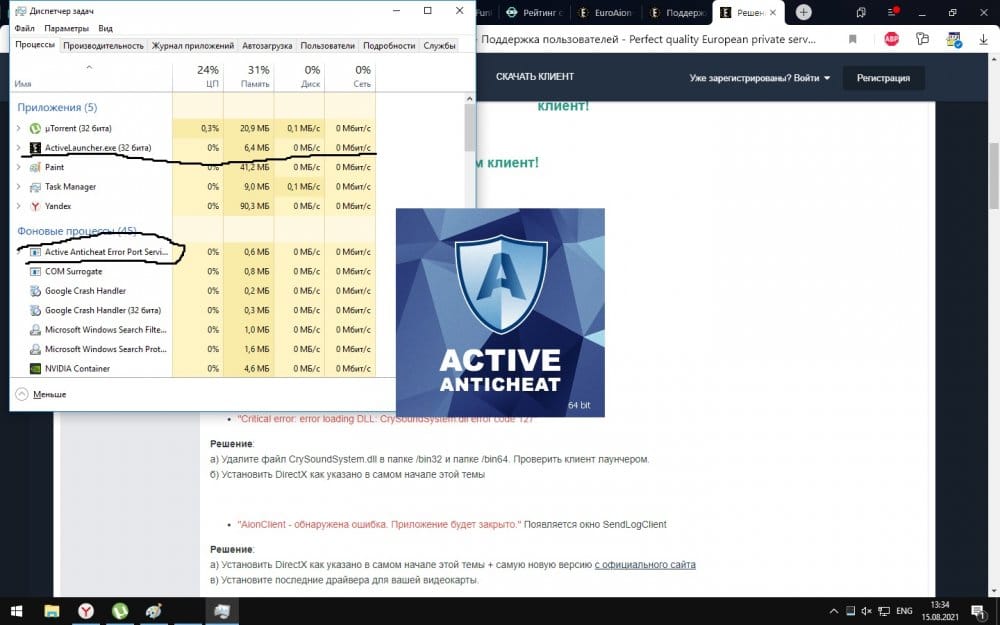Sort processes by the Память column header
This screenshot has height=625, width=1000.
point(257,77)
